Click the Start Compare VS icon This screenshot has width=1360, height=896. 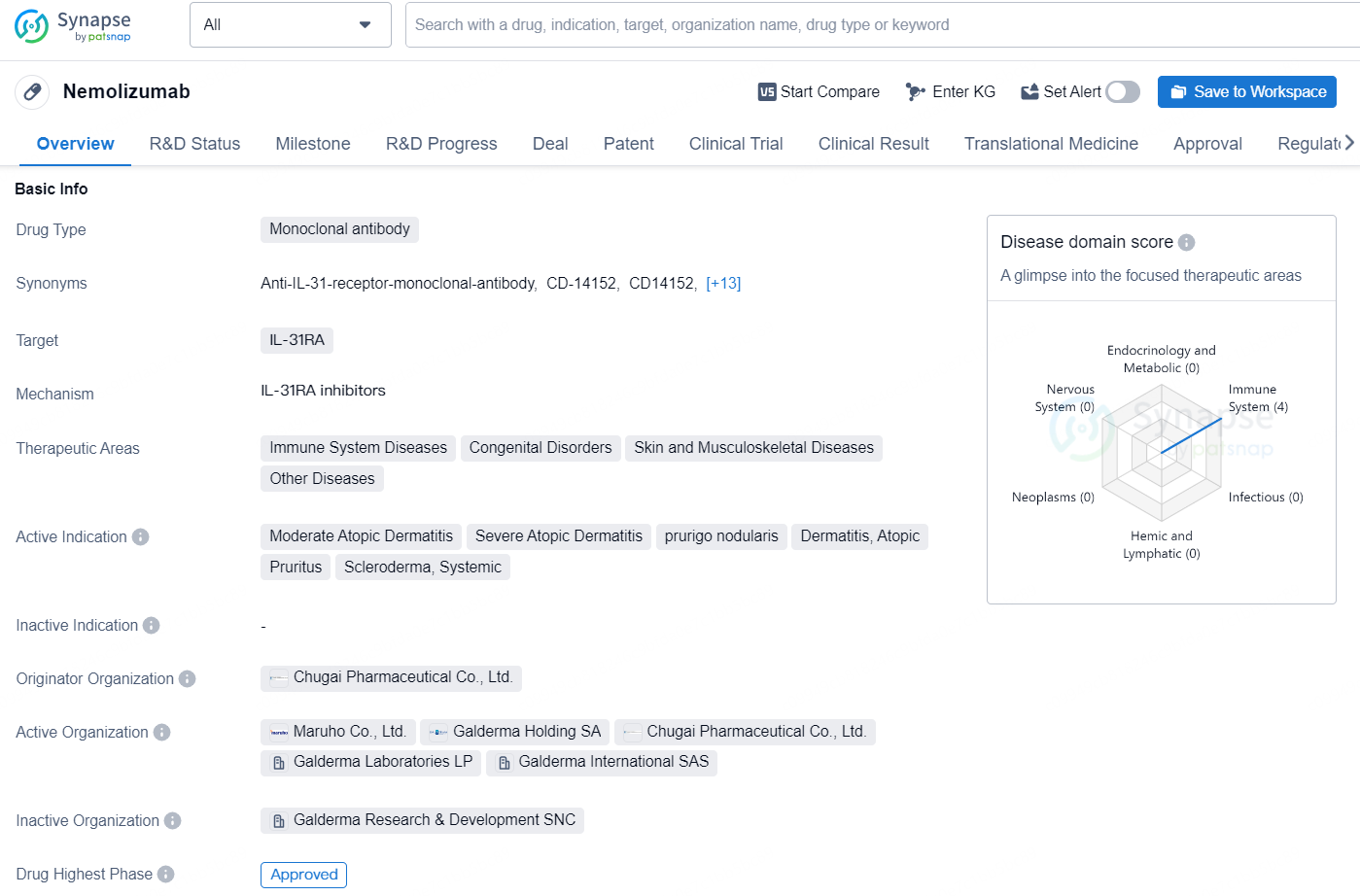[x=767, y=92]
